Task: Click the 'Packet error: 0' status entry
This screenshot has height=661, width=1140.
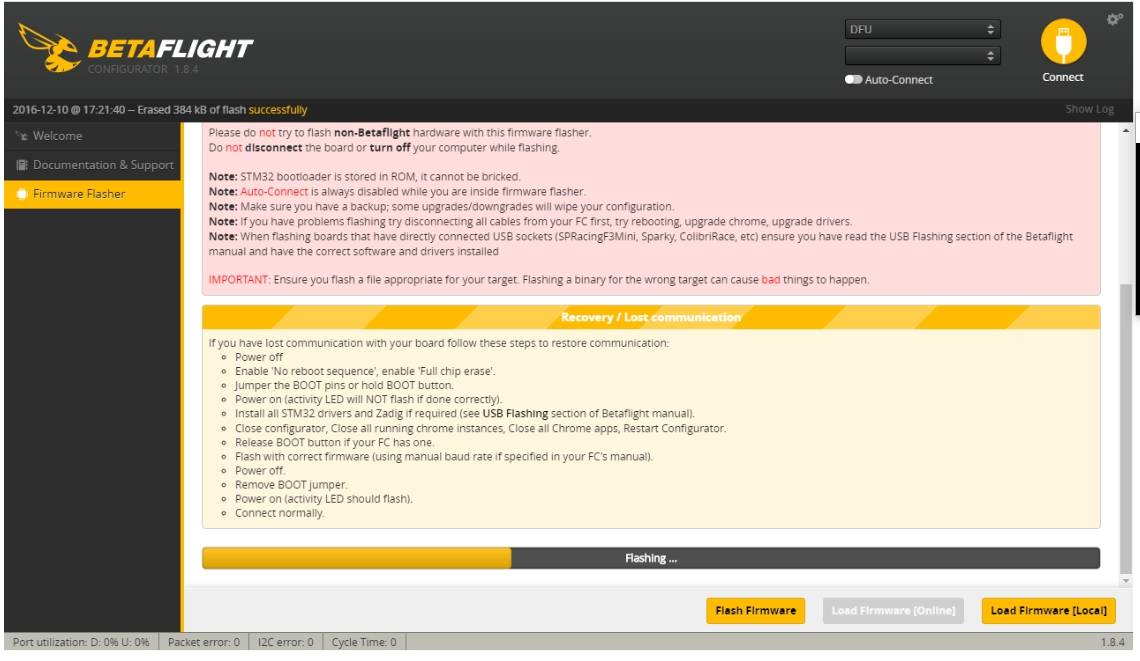Action: point(204,642)
